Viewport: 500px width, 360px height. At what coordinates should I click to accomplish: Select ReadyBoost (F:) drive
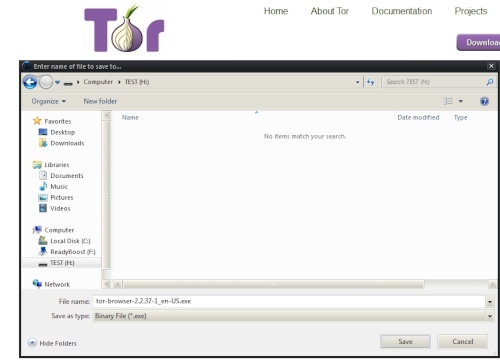click(x=73, y=252)
